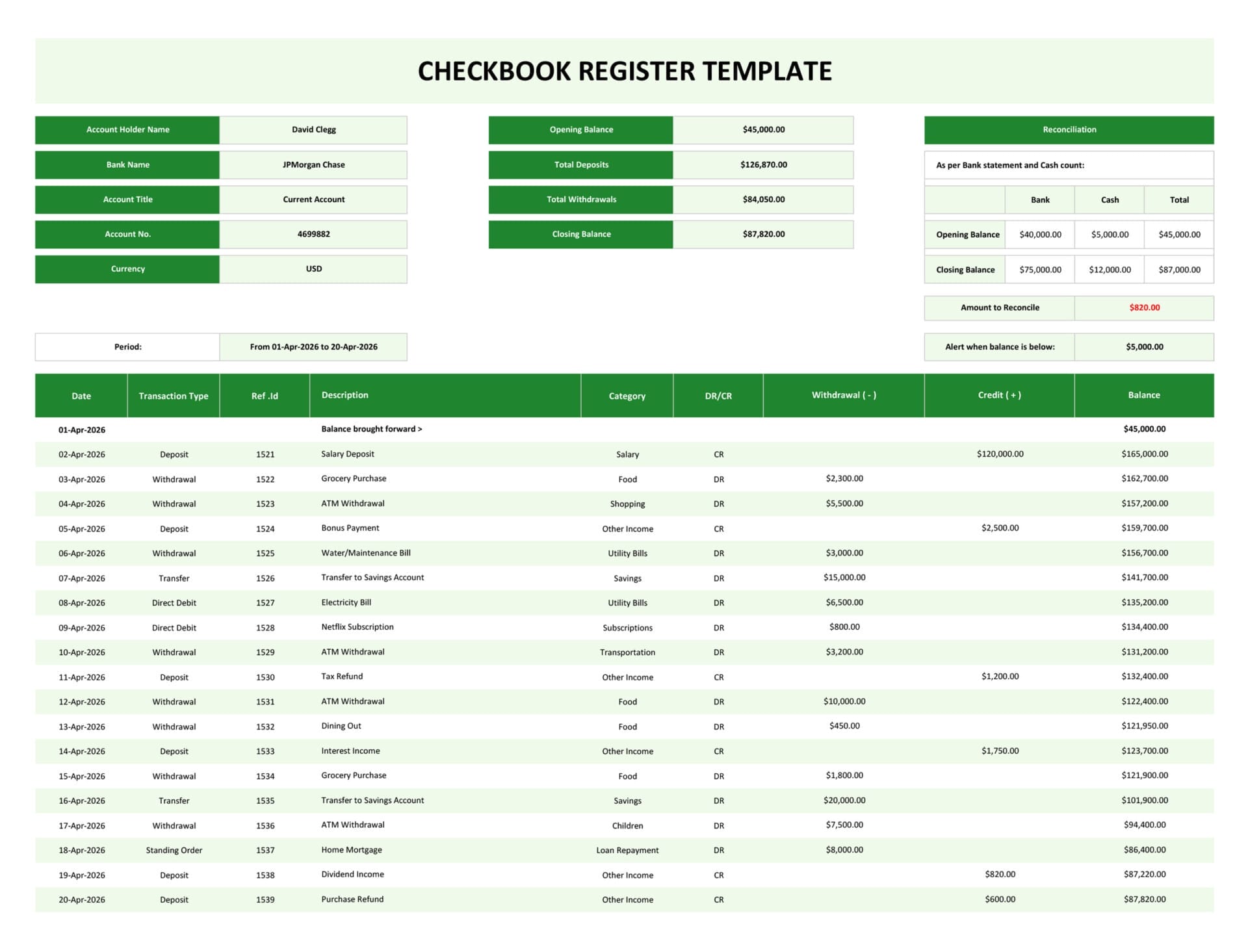The height and width of the screenshot is (952, 1248).
Task: Click the Opening Balance amount of $45,000.00
Action: (762, 129)
